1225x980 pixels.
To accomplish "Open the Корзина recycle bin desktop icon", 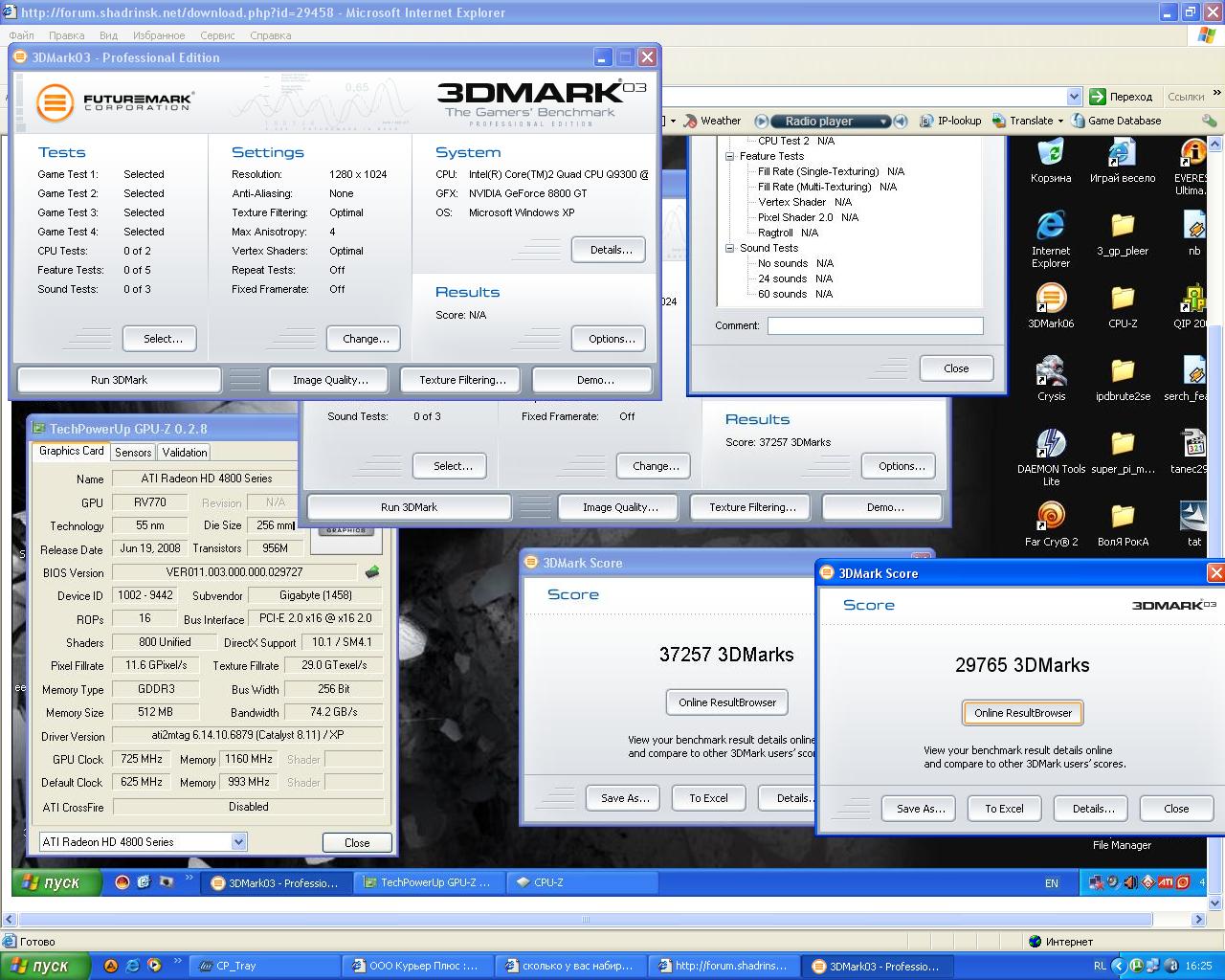I will [x=1051, y=161].
